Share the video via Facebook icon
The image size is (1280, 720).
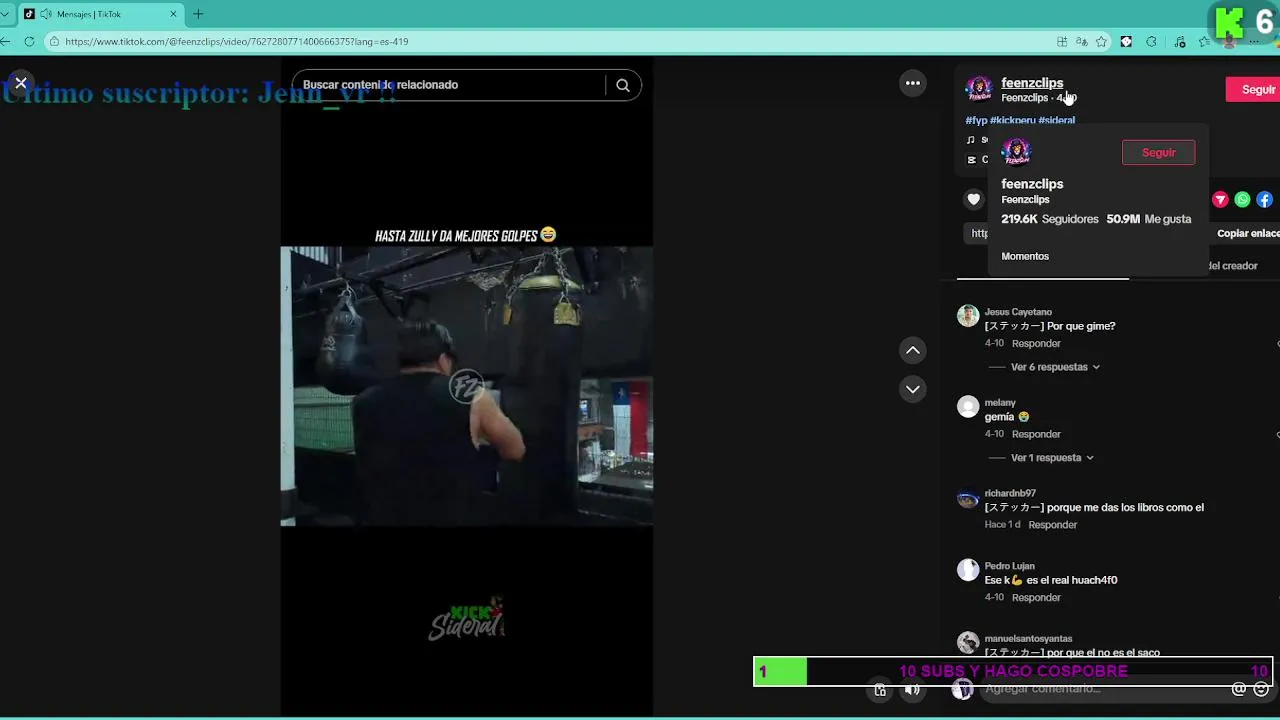coord(1264,200)
